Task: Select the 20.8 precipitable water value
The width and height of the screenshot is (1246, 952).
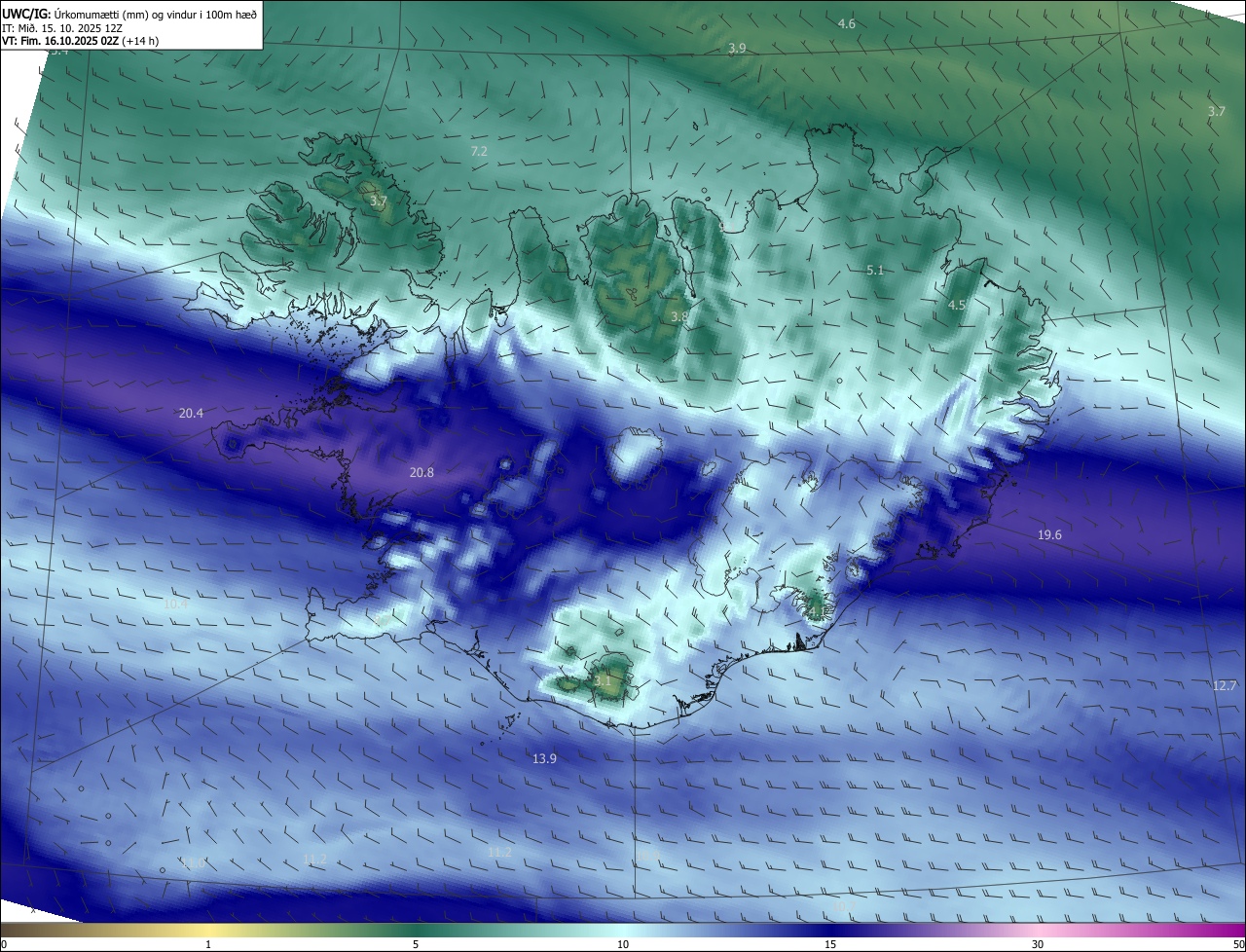Action: 421,472
